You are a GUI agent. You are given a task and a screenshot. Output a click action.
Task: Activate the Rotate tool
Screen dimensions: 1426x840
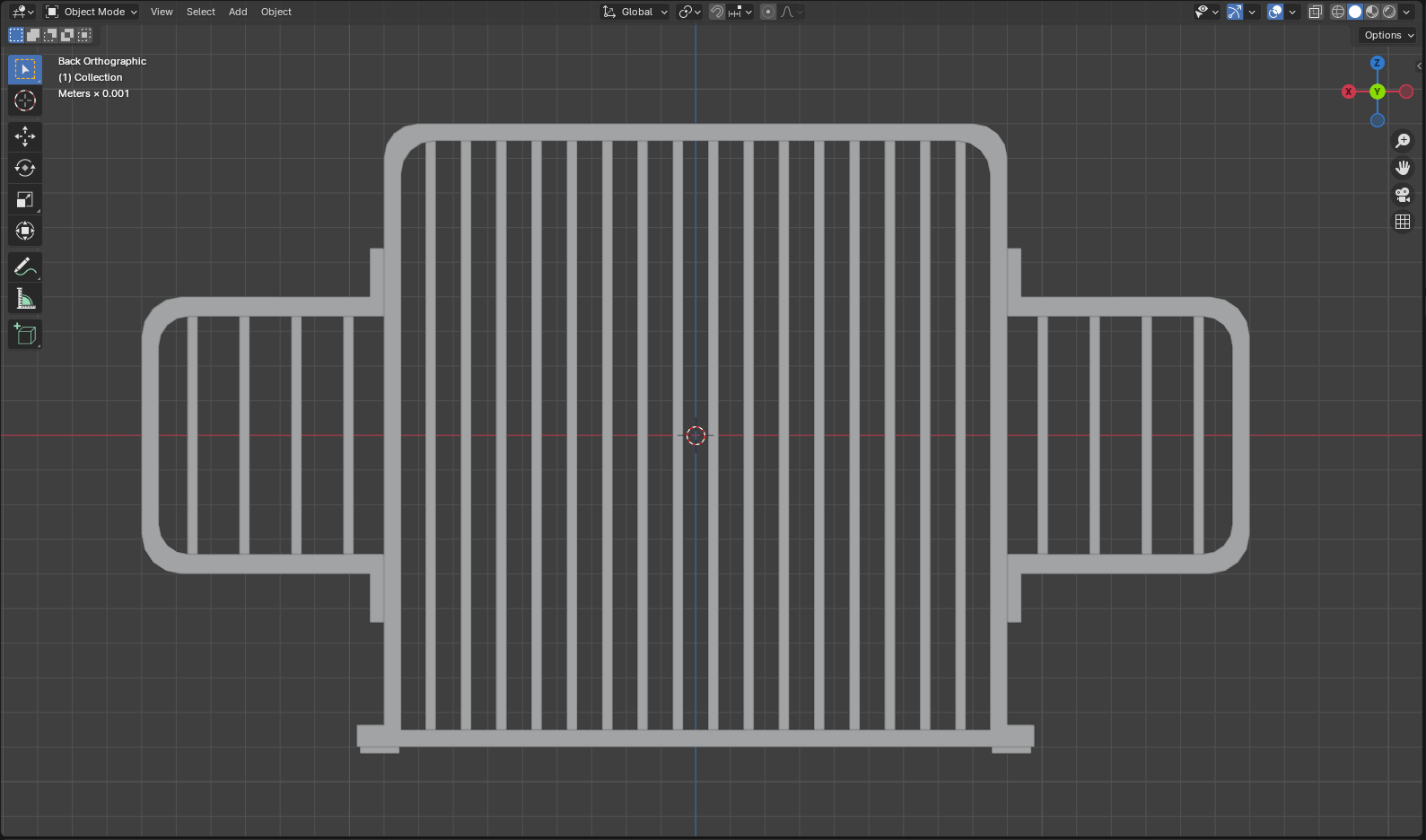coord(25,168)
